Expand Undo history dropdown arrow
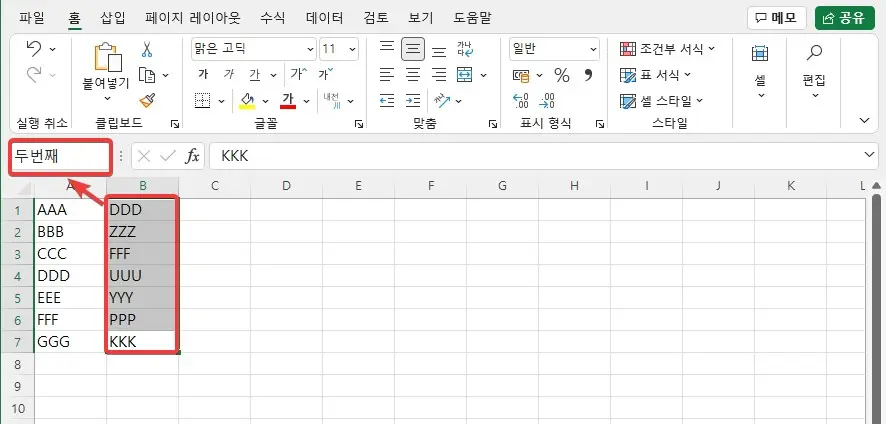Screen dimensions: 886x424 53,49
